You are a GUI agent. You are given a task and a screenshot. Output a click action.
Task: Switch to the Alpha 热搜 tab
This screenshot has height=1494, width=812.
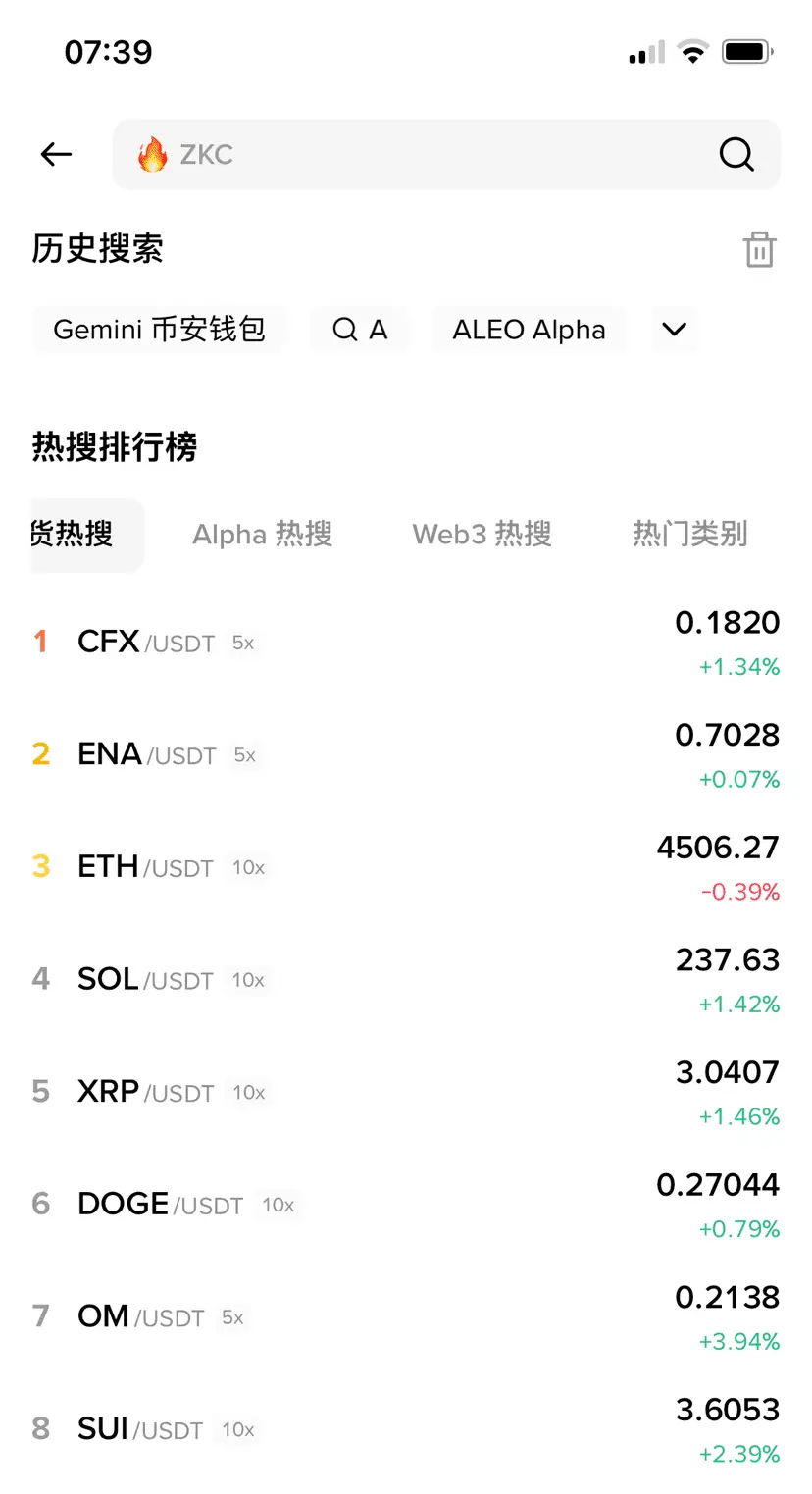(263, 535)
